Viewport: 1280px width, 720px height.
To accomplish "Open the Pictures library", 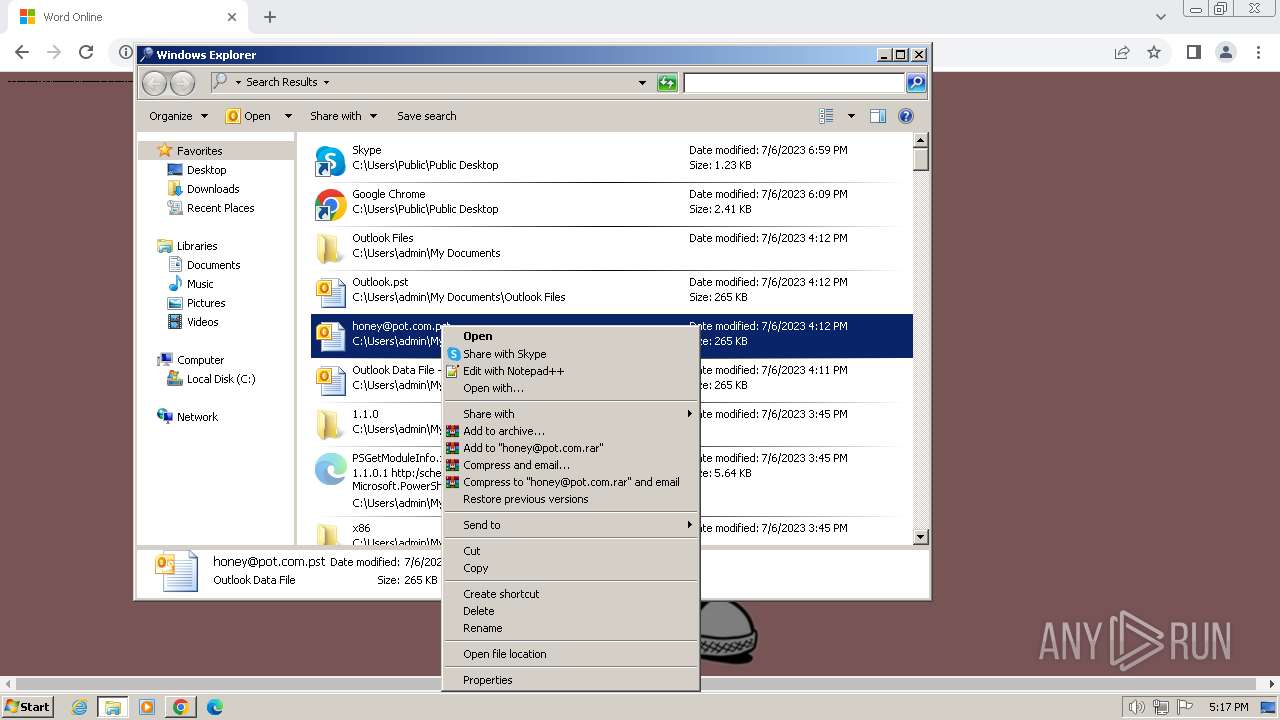I will (x=206, y=303).
